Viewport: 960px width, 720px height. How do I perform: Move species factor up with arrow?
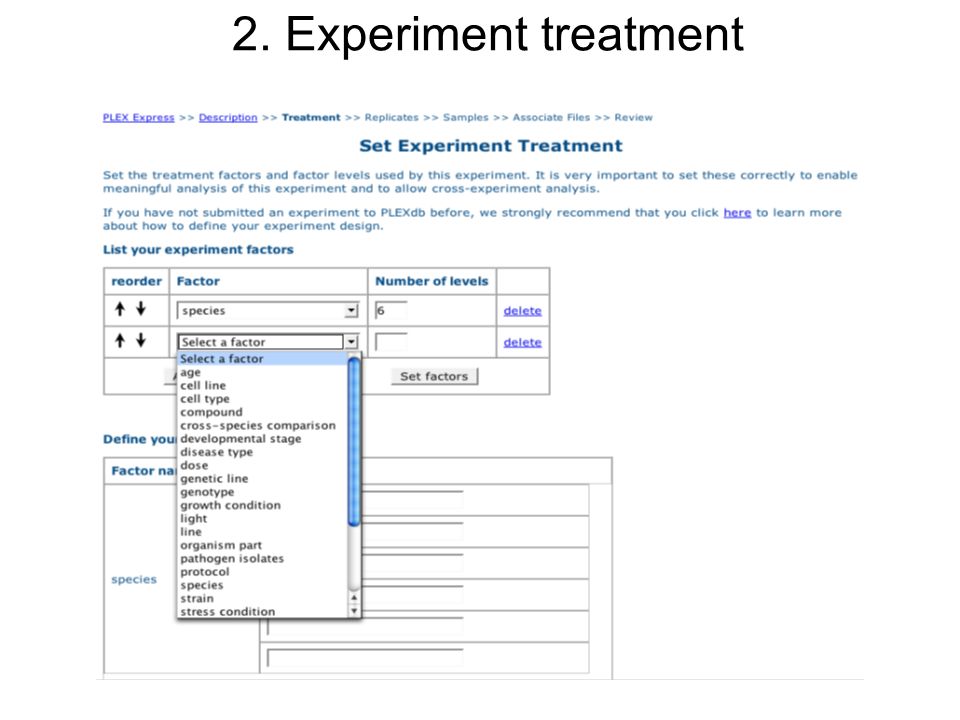[x=120, y=309]
